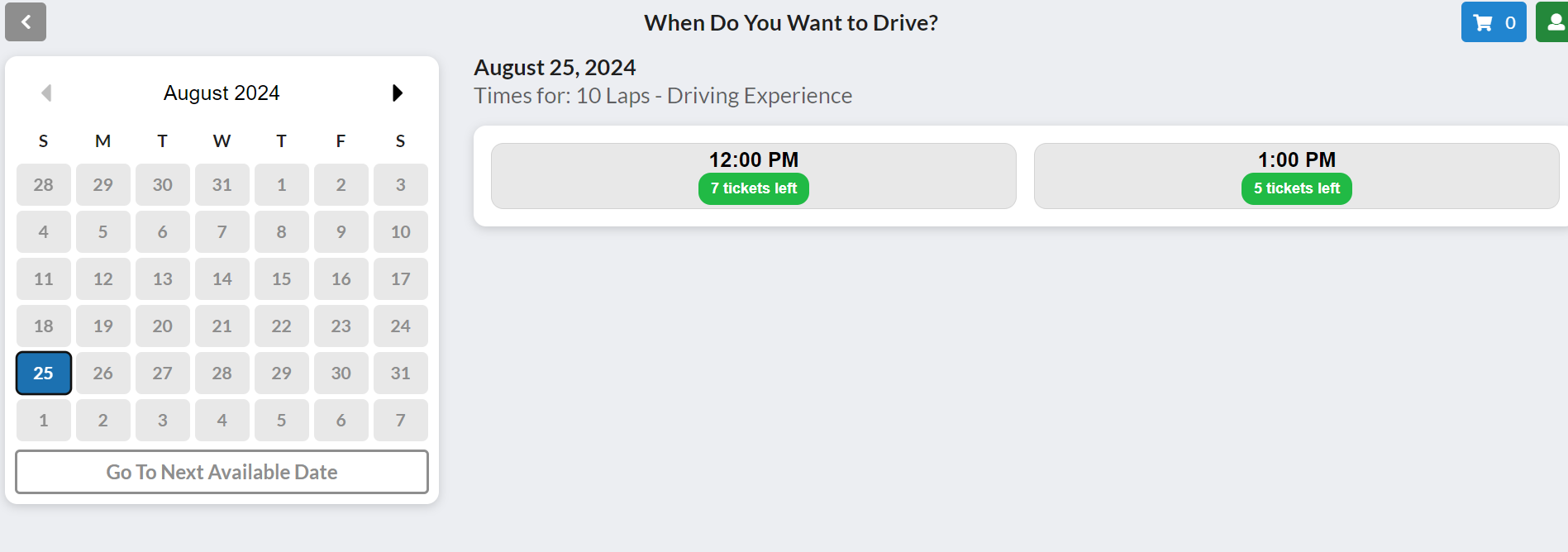
Task: Click July 28 in the calendar
Action: click(44, 184)
